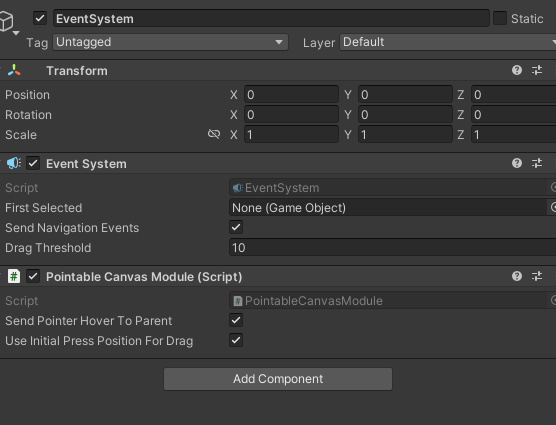The image size is (556, 425).
Task: Set Position Z value field
Action: 514,95
